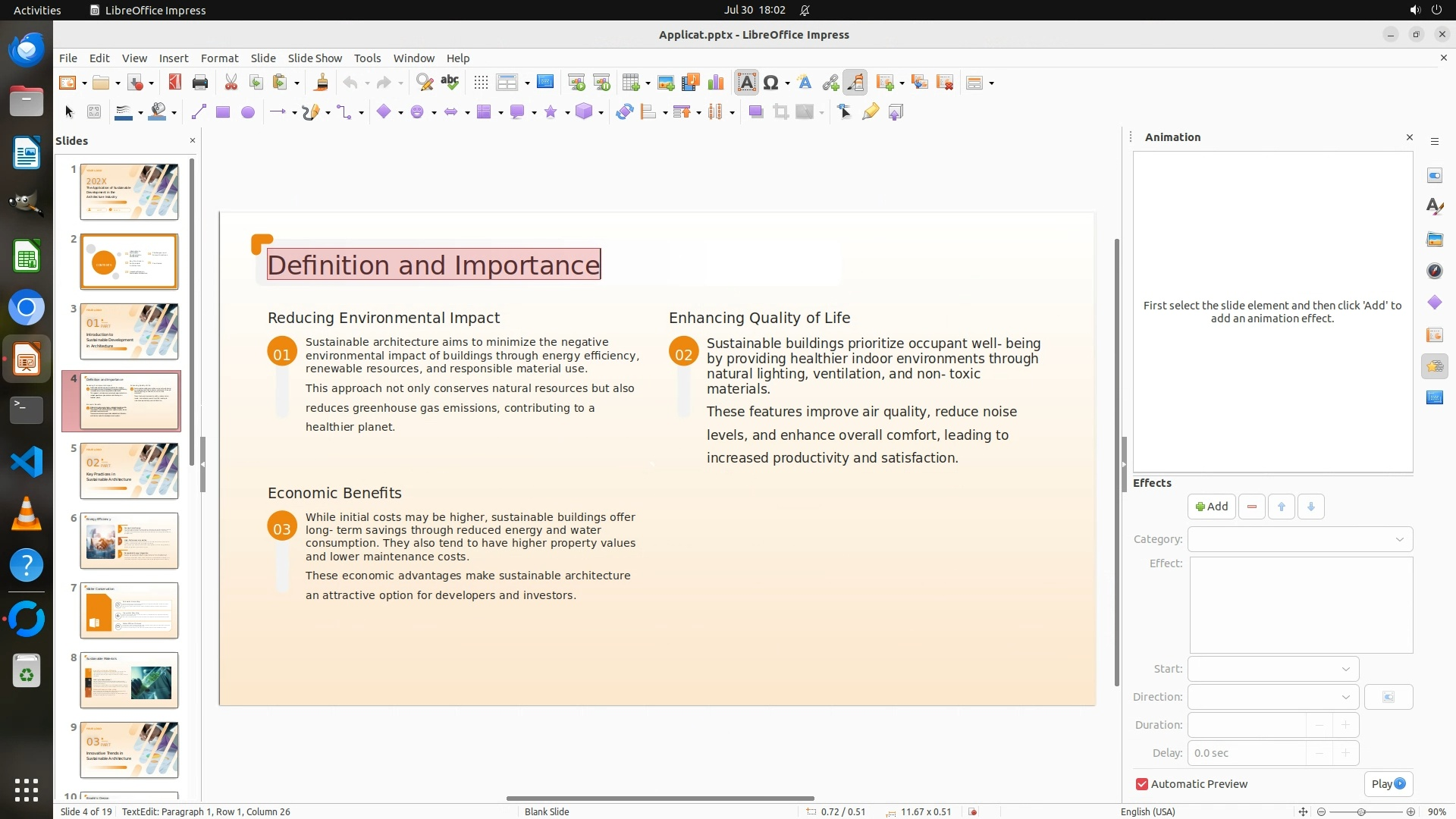1456x819 pixels.
Task: Open the Stars and Banners shapes dropdown
Action: [566, 113]
